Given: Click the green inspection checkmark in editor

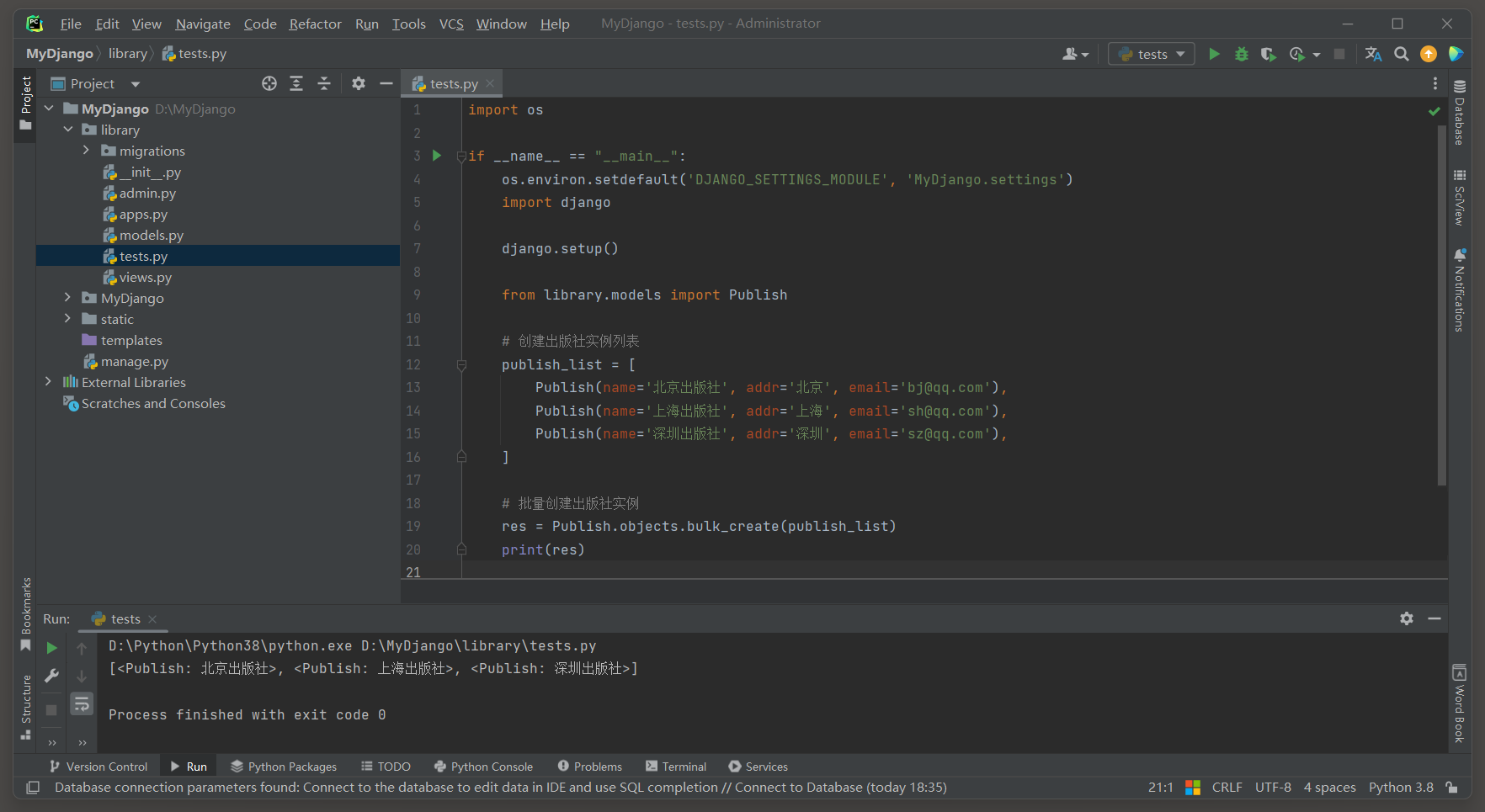Looking at the screenshot, I should 1434,110.
